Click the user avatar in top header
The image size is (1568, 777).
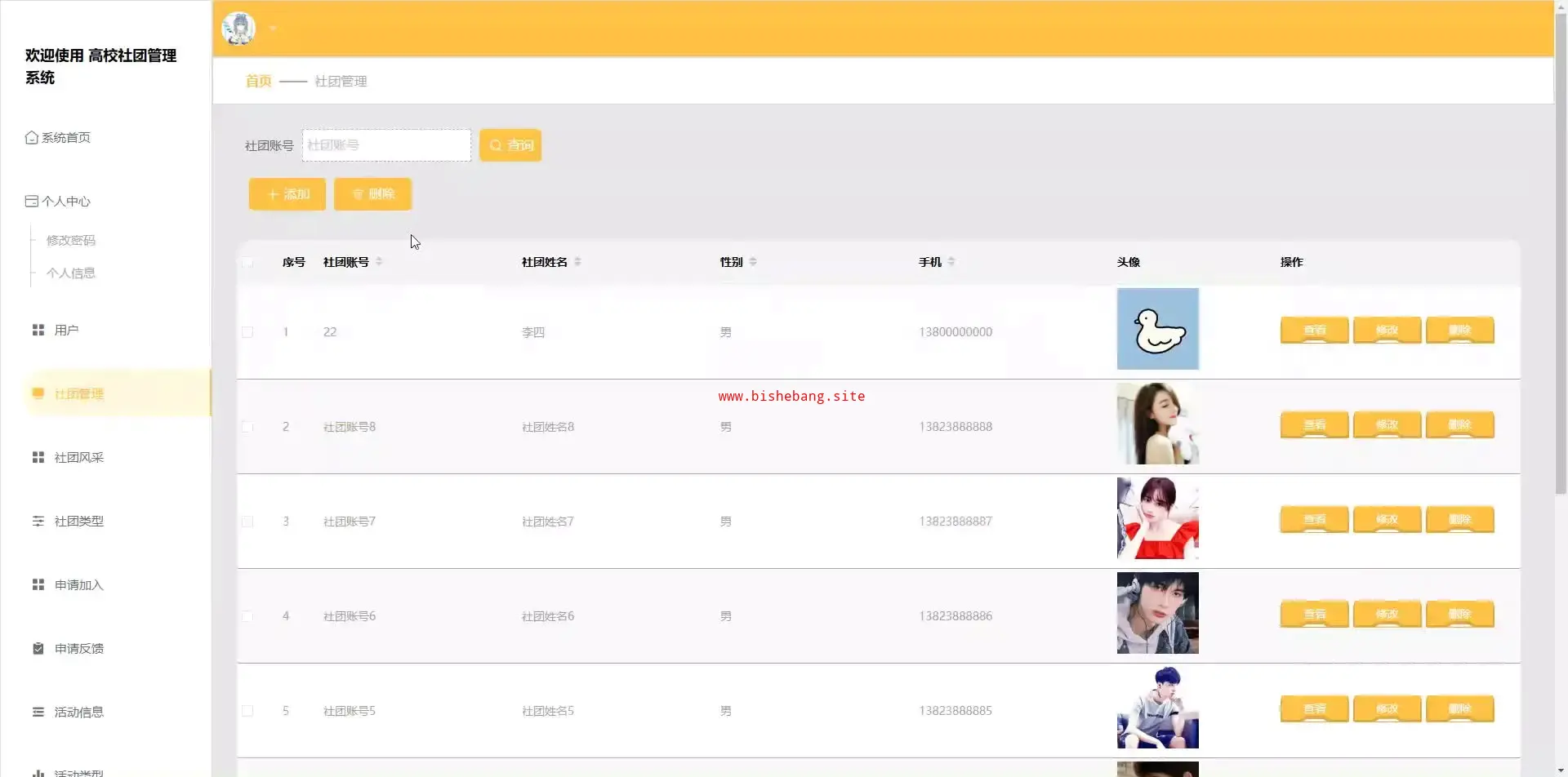[238, 29]
